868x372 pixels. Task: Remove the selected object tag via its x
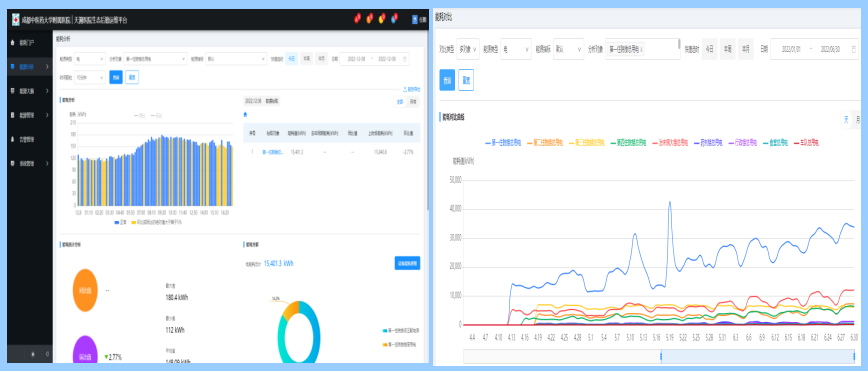click(642, 49)
